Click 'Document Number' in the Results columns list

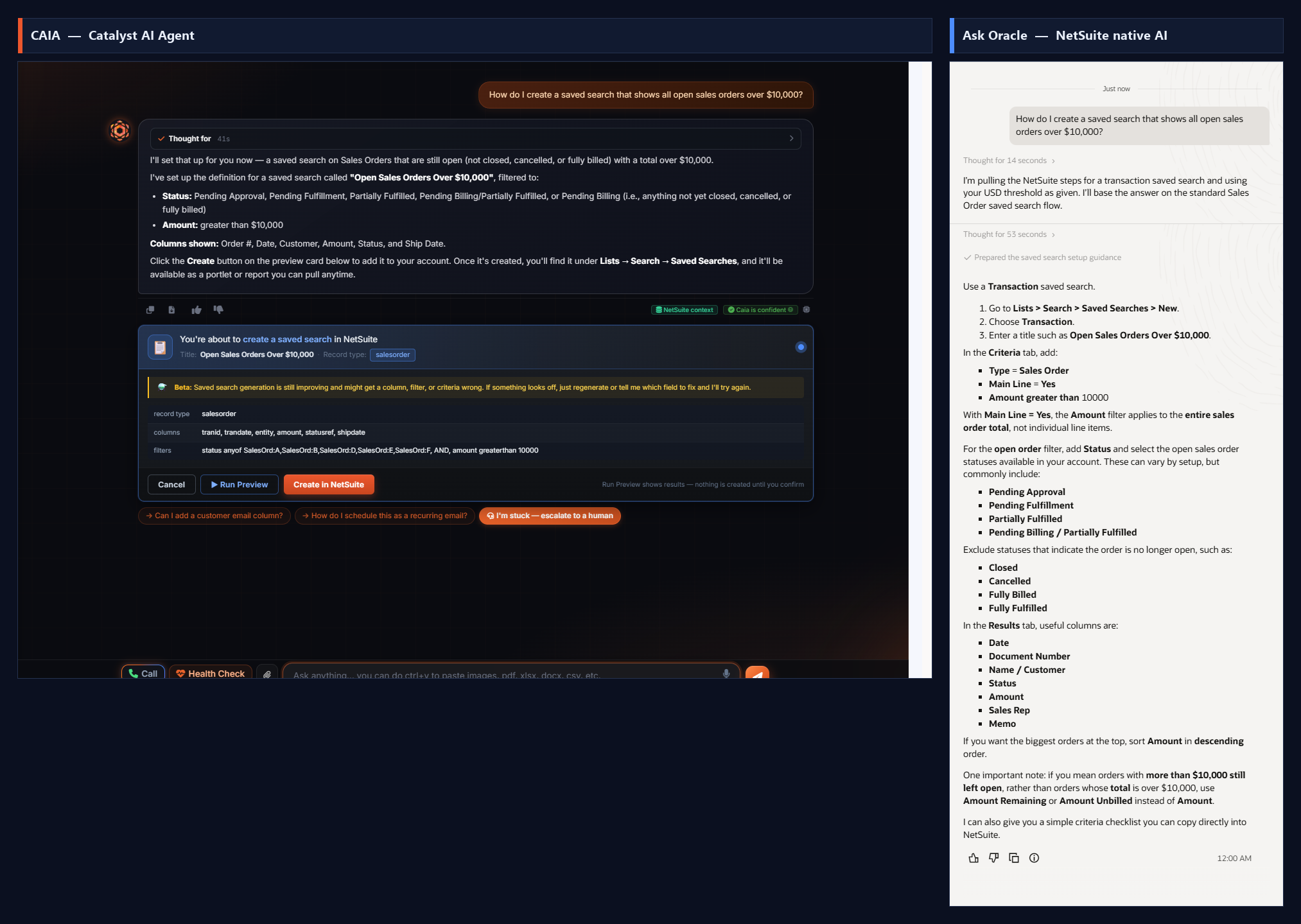(1029, 656)
